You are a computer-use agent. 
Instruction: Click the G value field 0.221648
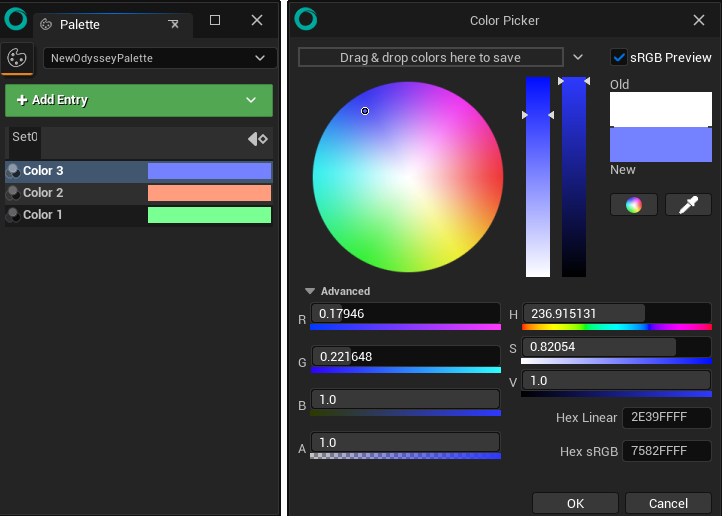click(405, 356)
